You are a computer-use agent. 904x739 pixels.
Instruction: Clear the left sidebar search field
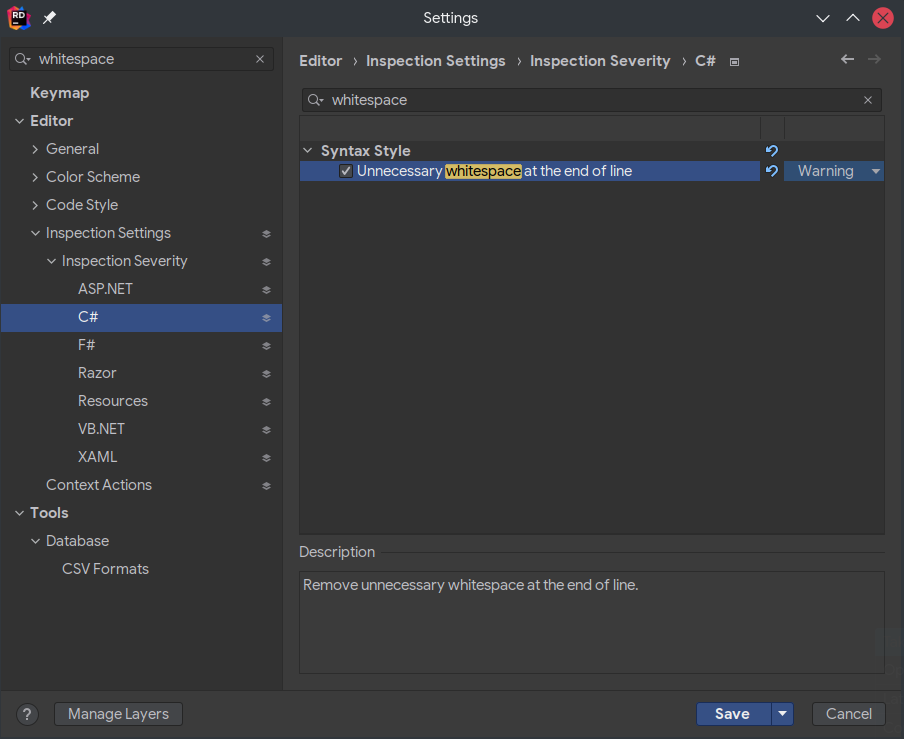(260, 59)
